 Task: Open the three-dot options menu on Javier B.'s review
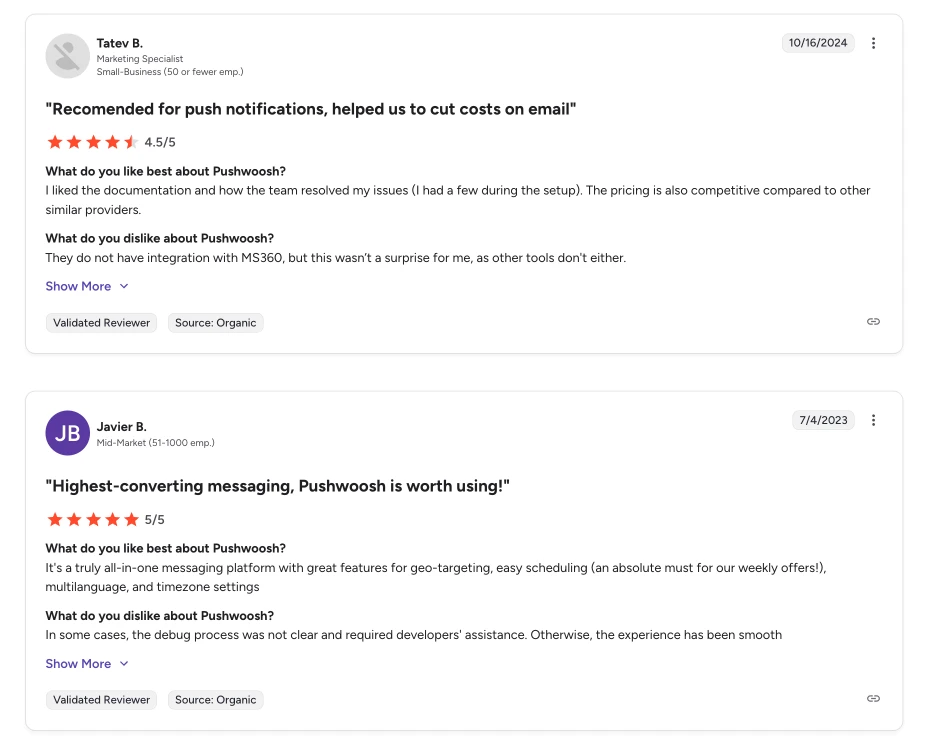[x=874, y=420]
